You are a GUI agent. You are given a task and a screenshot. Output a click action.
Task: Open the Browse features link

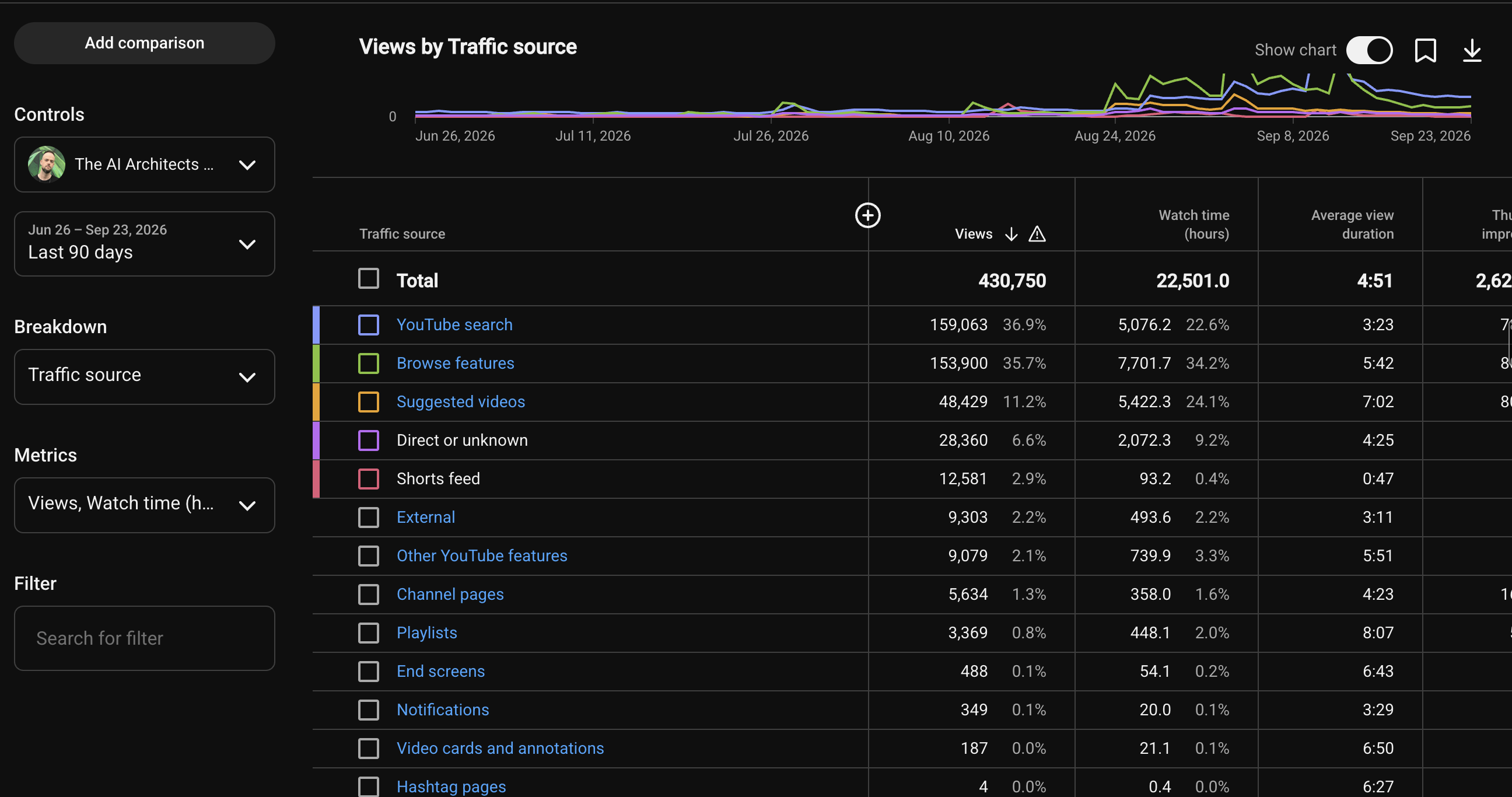(455, 363)
